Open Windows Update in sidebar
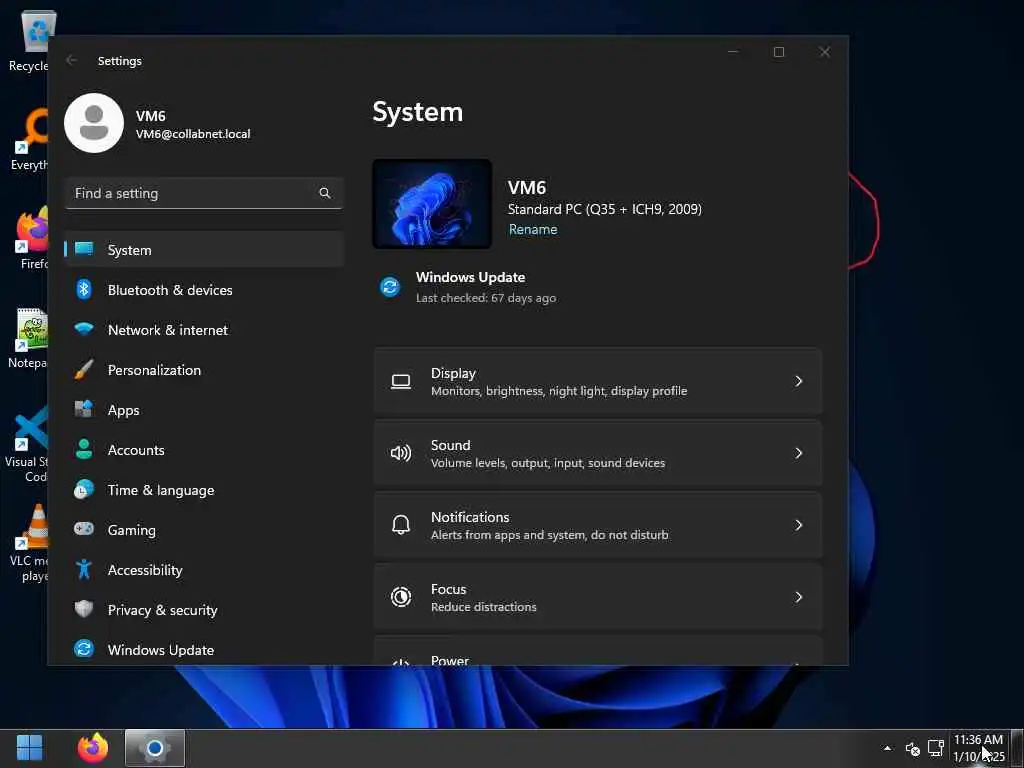Image resolution: width=1024 pixels, height=768 pixels. click(204, 650)
